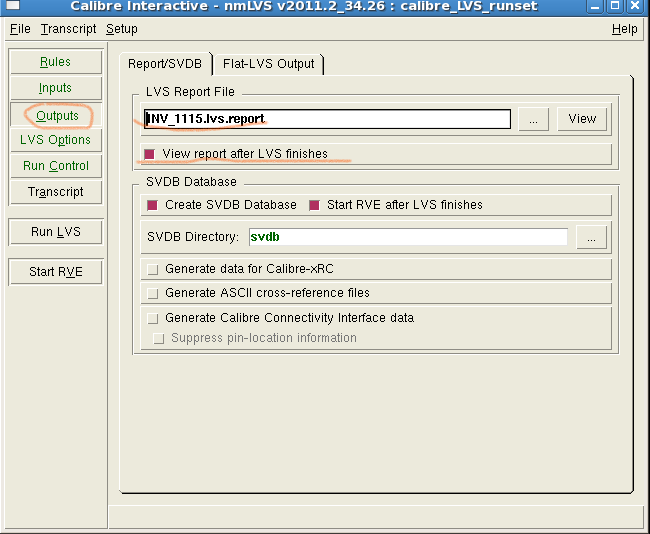The width and height of the screenshot is (650, 534).
Task: Maximize the Calibre Interactive window
Action: pyautogui.click(x=615, y=6)
